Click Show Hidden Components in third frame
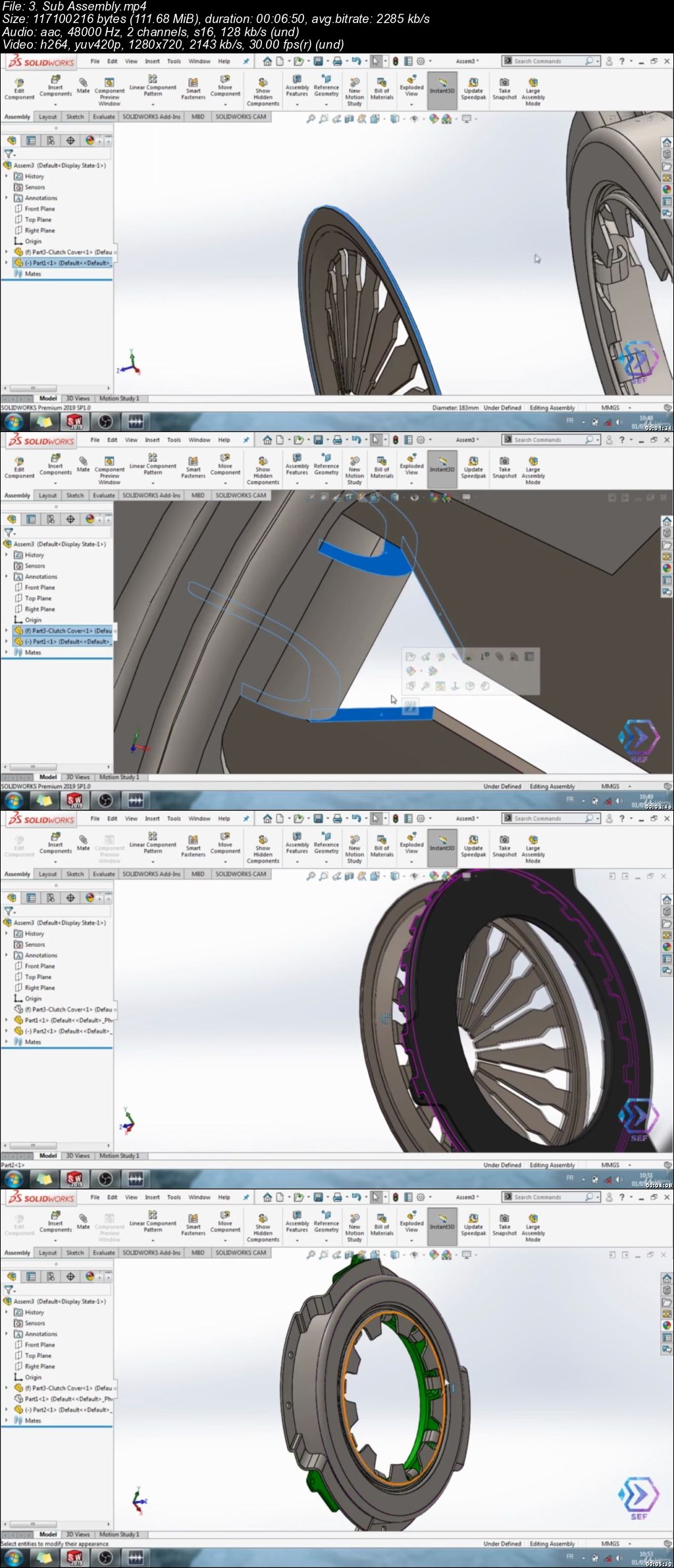The height and width of the screenshot is (1568, 674). pos(263,849)
